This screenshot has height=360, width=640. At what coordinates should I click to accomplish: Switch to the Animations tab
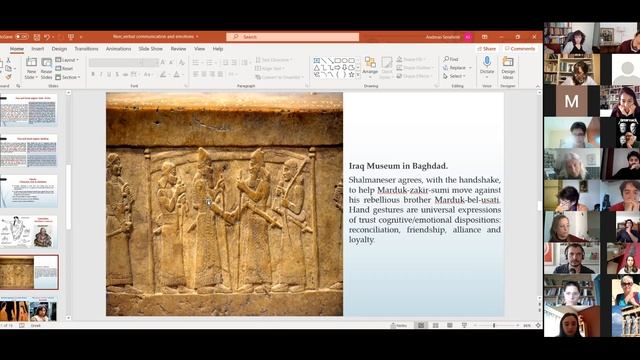click(x=118, y=49)
